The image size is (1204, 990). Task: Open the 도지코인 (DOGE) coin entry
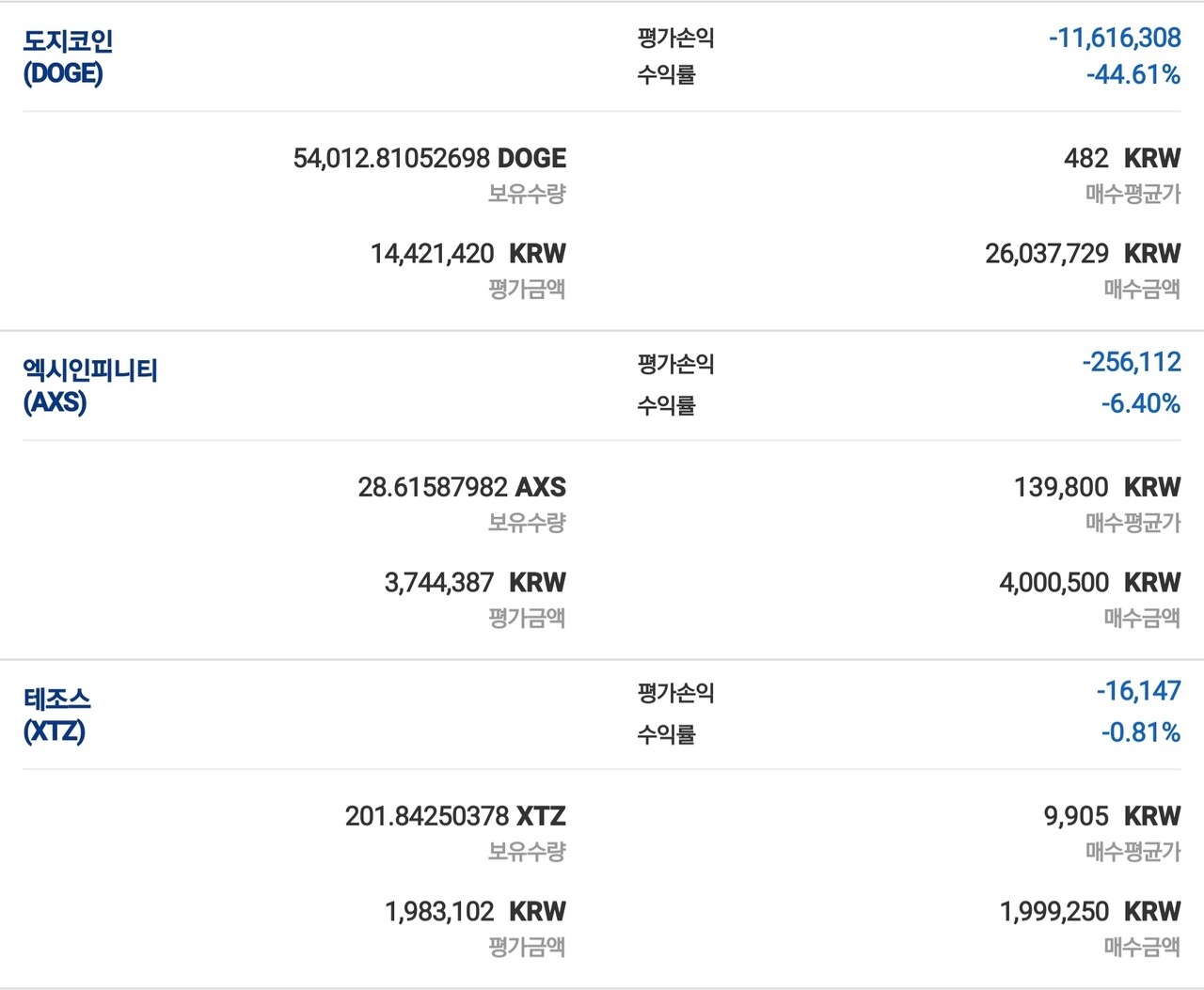68,56
